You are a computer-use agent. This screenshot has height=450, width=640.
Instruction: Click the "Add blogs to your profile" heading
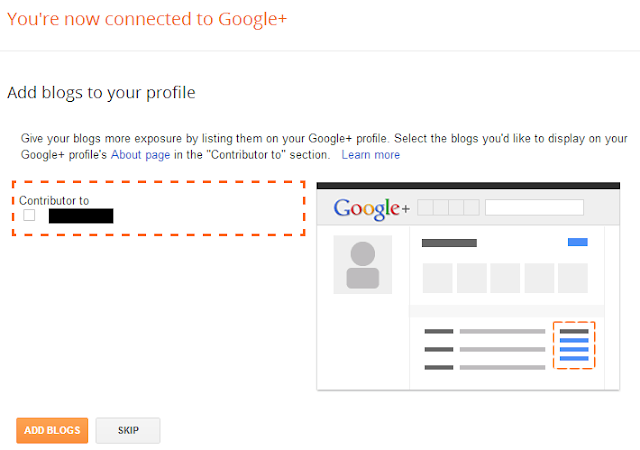click(x=101, y=93)
